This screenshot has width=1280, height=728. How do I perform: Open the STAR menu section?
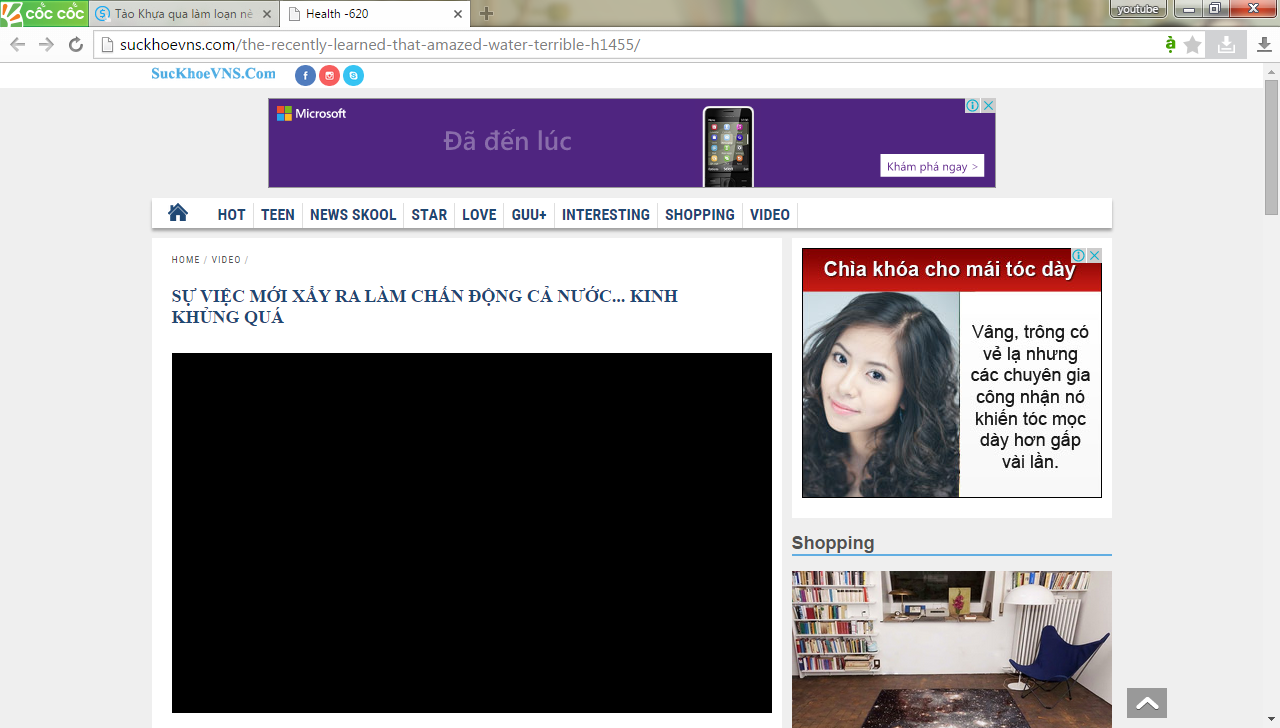(429, 214)
